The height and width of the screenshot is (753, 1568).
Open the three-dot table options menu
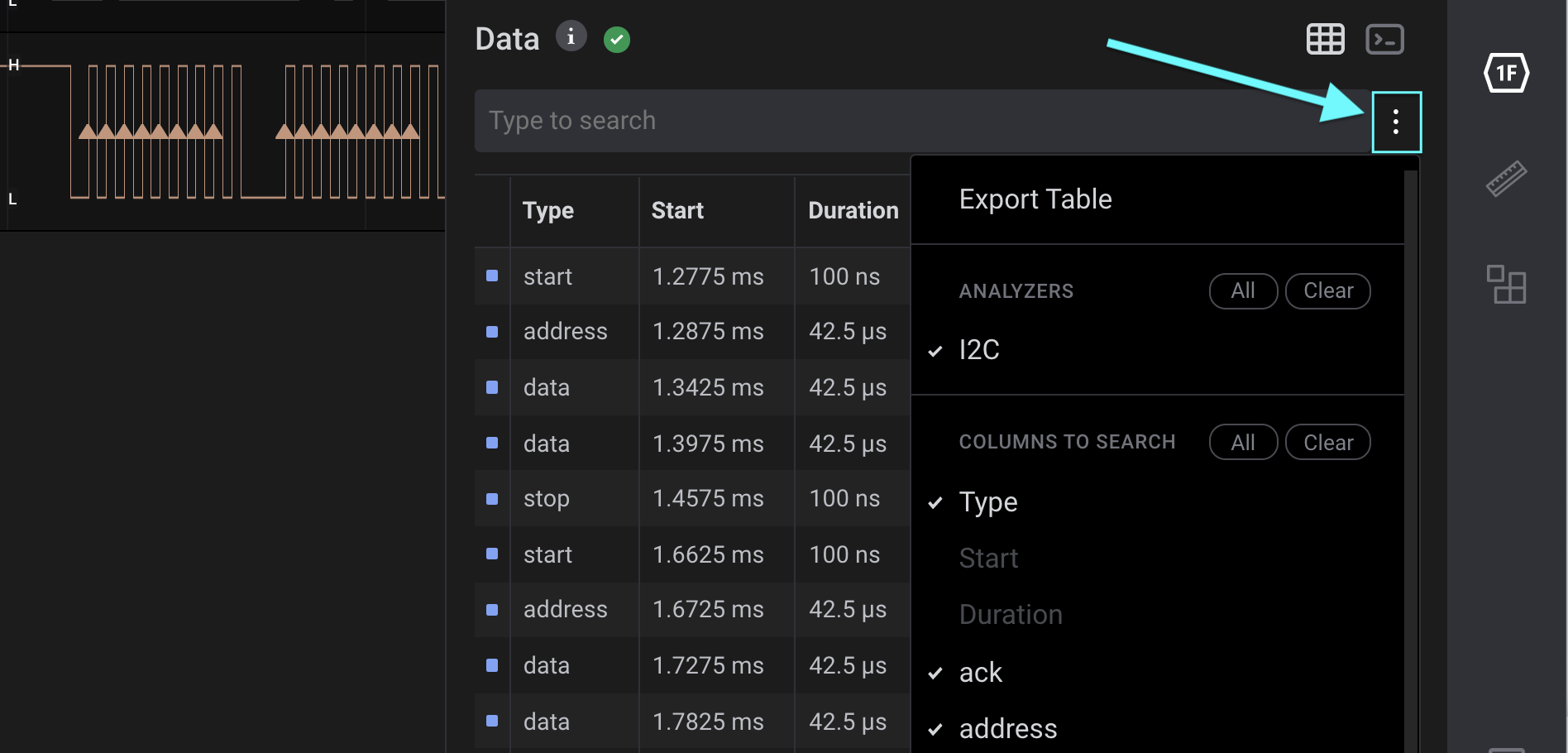pos(1396,121)
